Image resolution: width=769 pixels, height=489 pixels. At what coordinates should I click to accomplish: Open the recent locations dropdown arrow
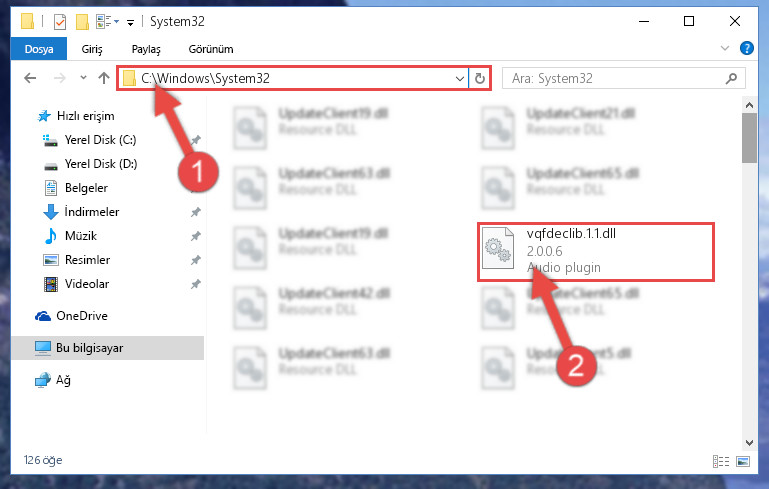[x=83, y=77]
